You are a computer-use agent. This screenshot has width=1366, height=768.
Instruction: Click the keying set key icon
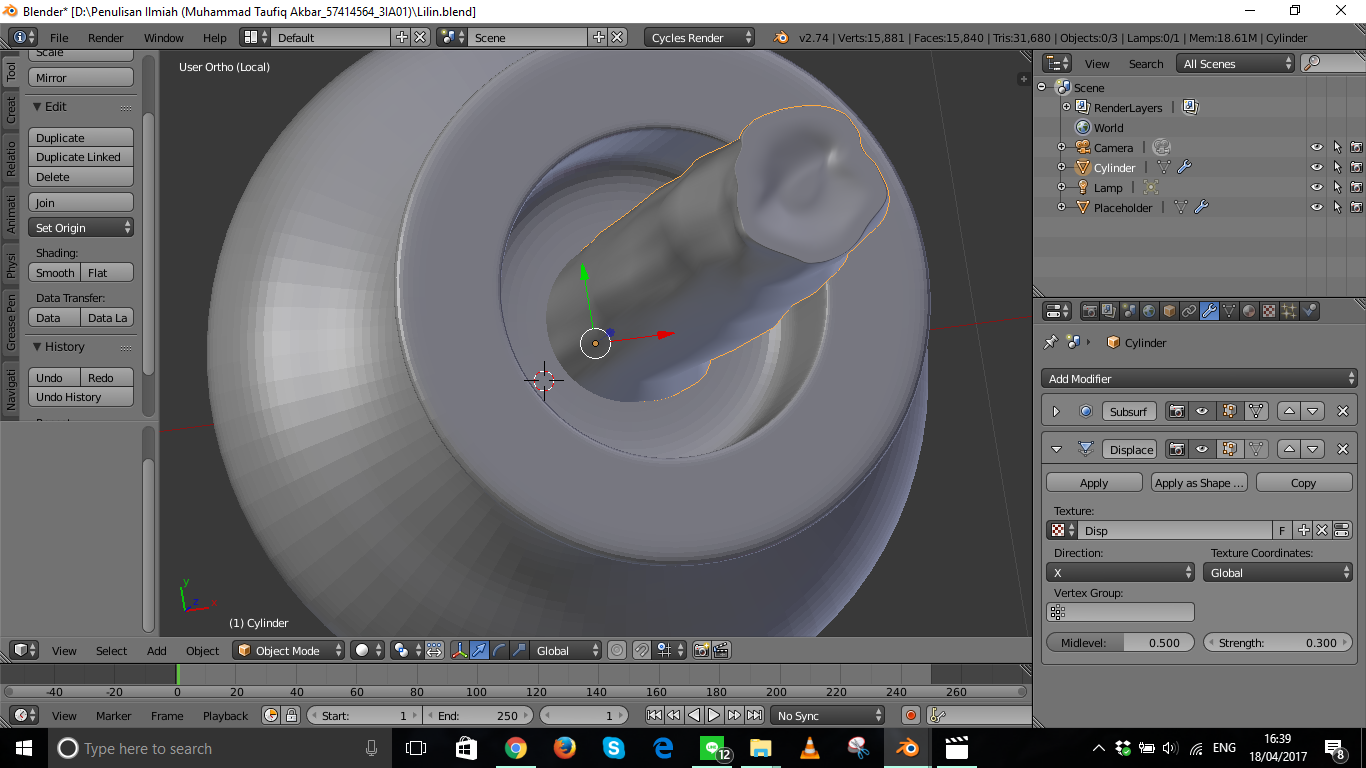[937, 715]
